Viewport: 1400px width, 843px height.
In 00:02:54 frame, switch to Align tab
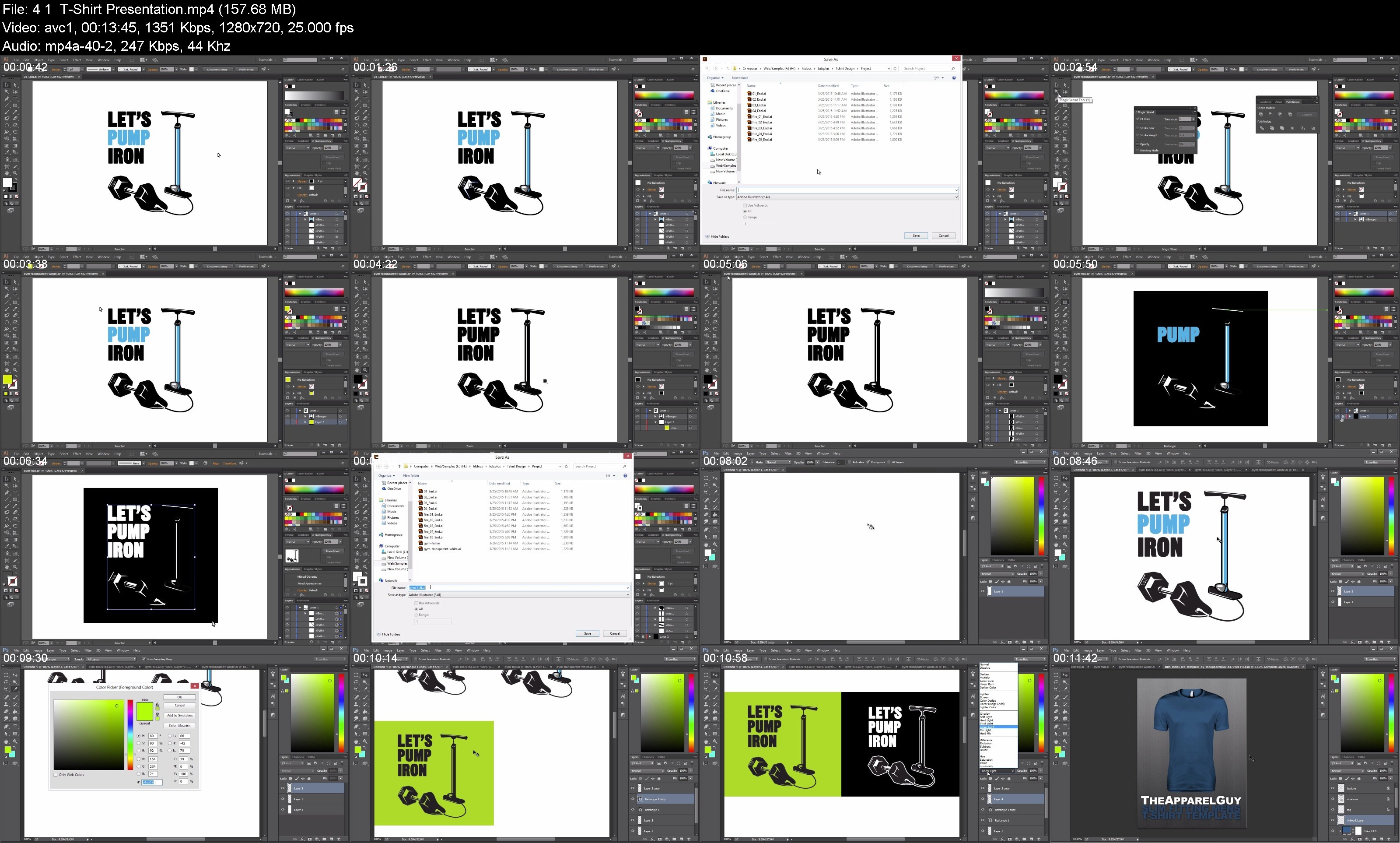[1278, 102]
